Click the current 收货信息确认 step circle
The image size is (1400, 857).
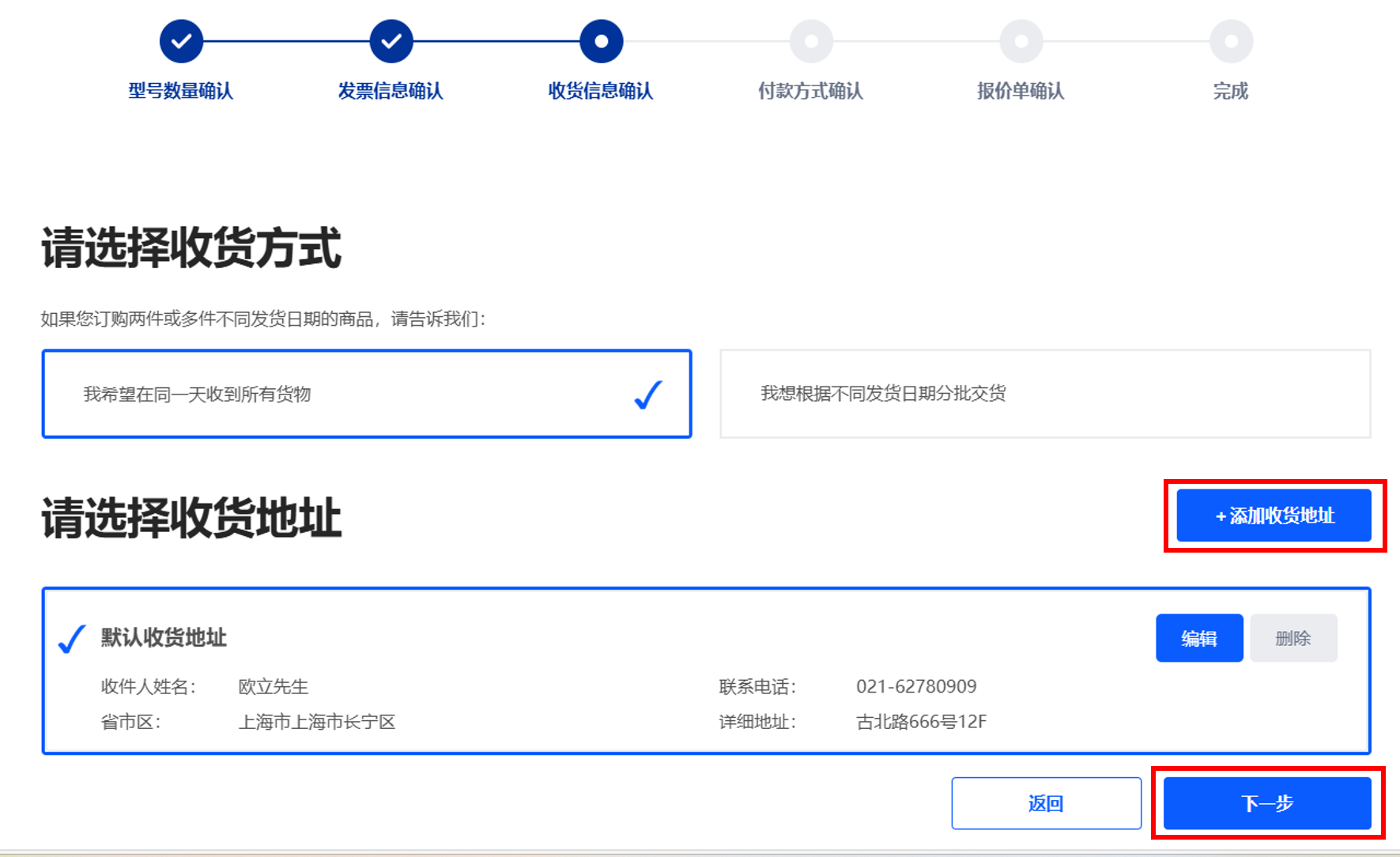(x=601, y=41)
